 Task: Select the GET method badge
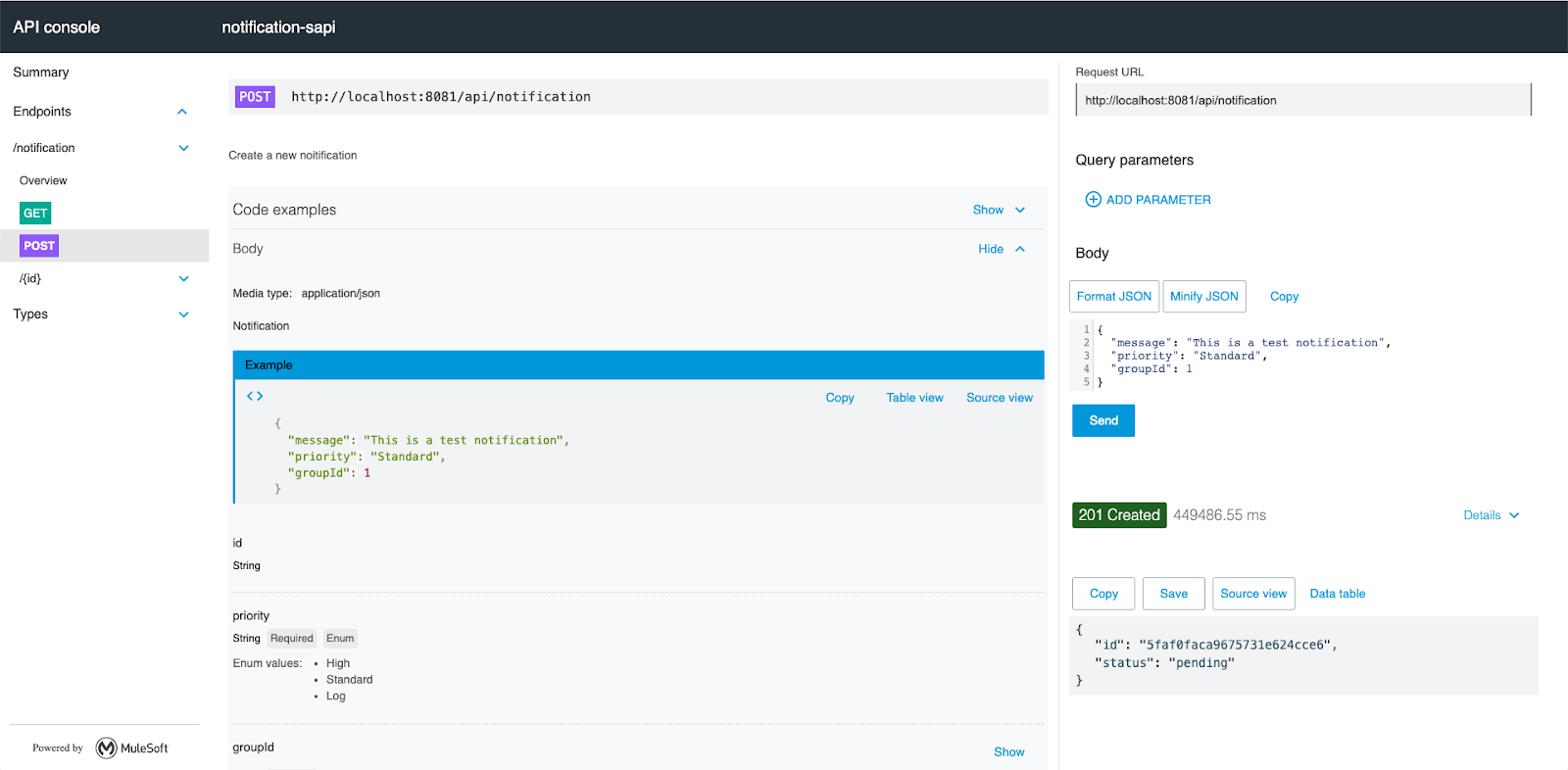tap(35, 214)
